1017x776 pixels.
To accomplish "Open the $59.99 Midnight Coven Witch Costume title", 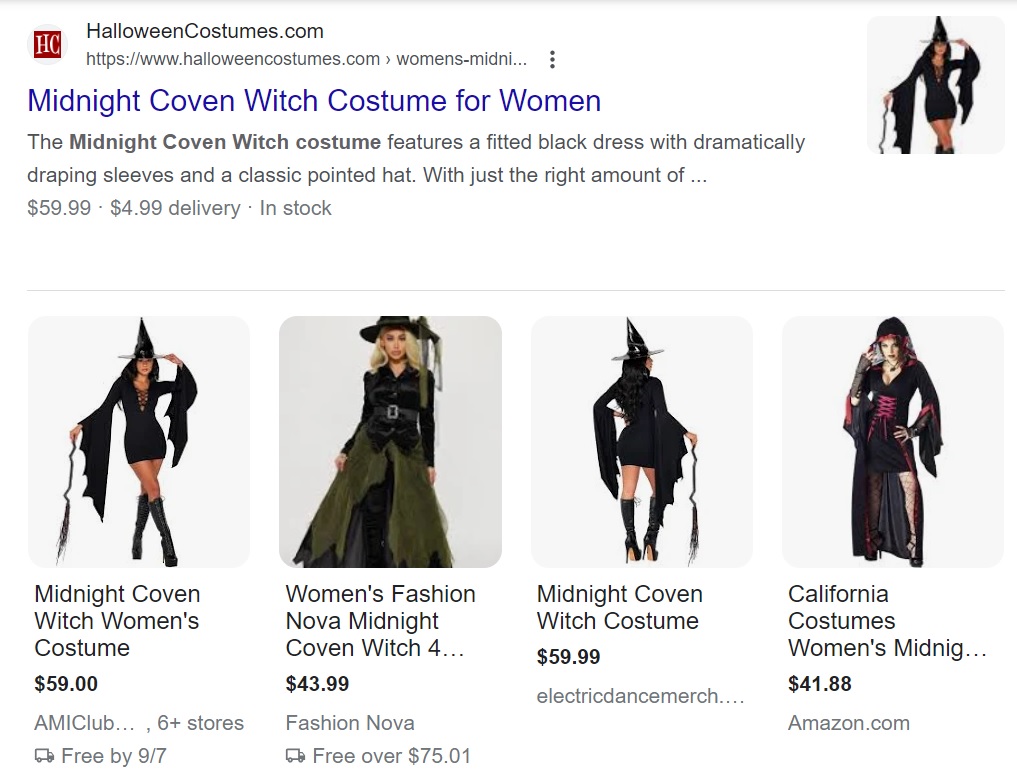I will (619, 607).
